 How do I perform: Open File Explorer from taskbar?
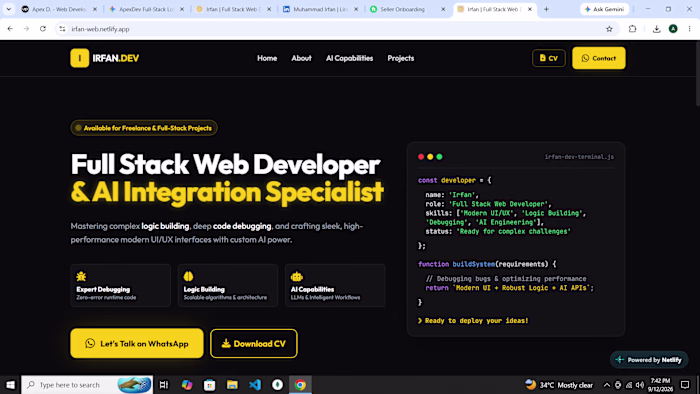pos(232,385)
